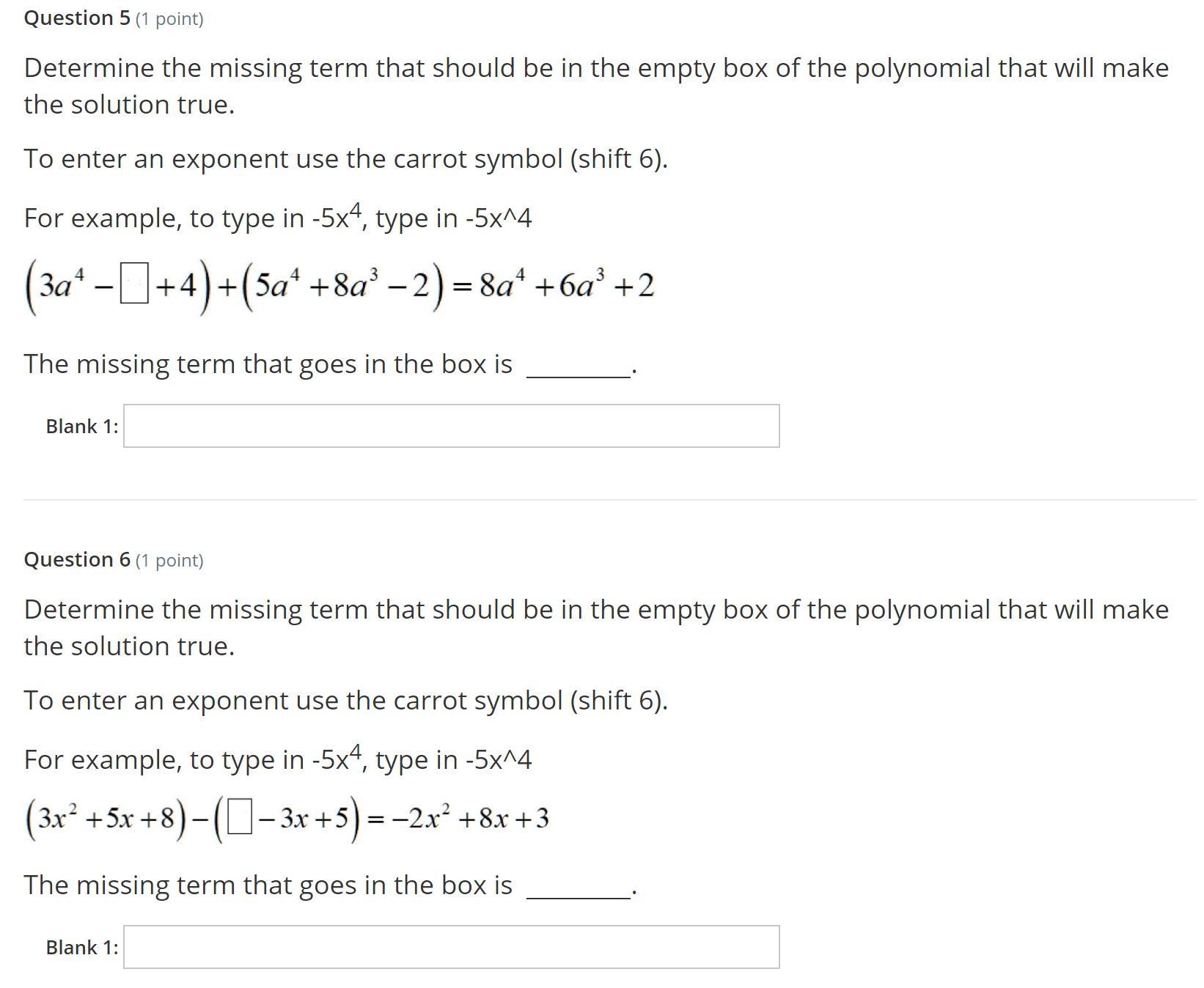Click the Question 5 Blank 1 answer field

451,426
